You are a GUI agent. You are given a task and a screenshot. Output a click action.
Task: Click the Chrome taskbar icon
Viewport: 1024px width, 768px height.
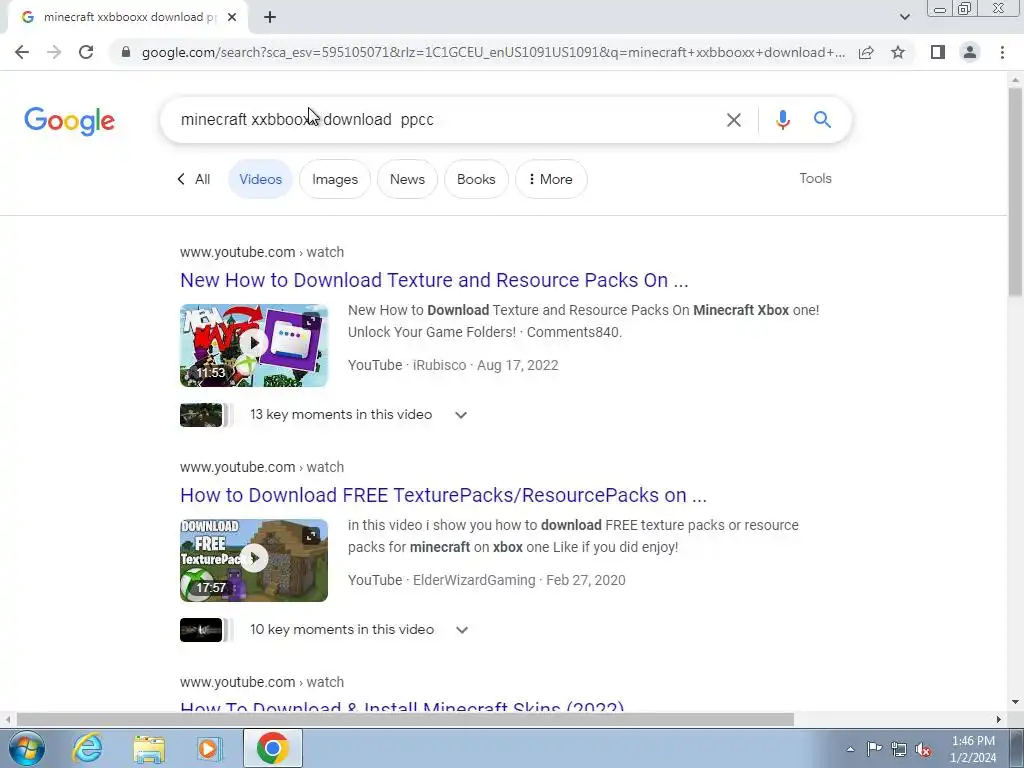[272, 748]
